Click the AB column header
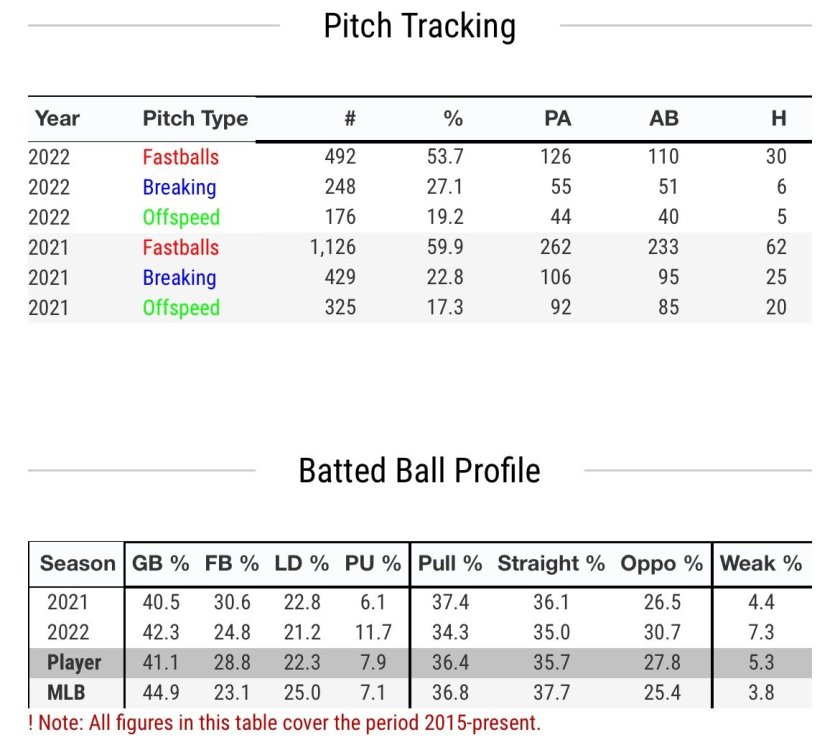This screenshot has height=750, width=840. pos(663,119)
